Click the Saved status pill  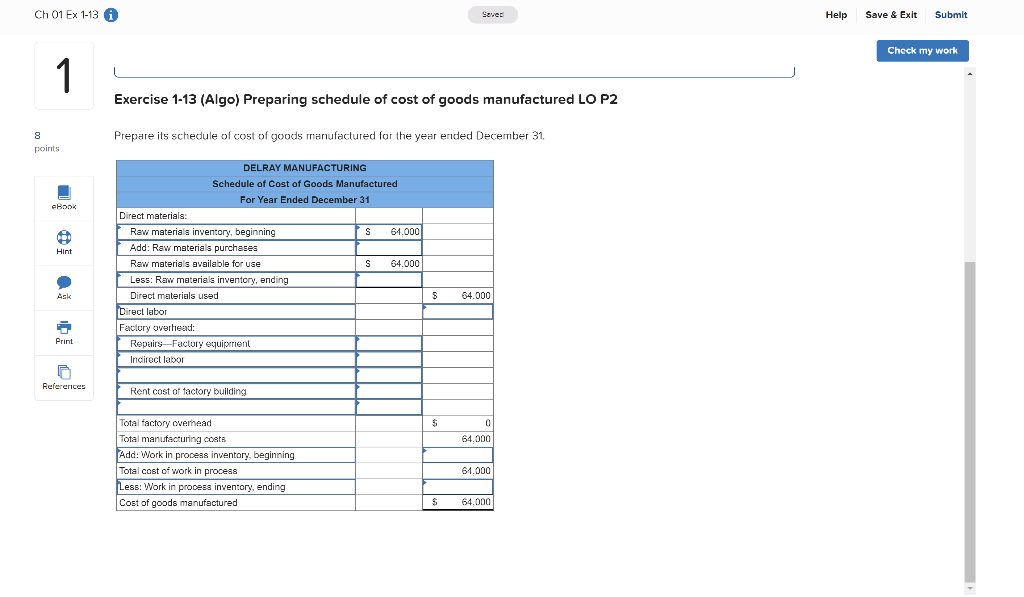(492, 14)
